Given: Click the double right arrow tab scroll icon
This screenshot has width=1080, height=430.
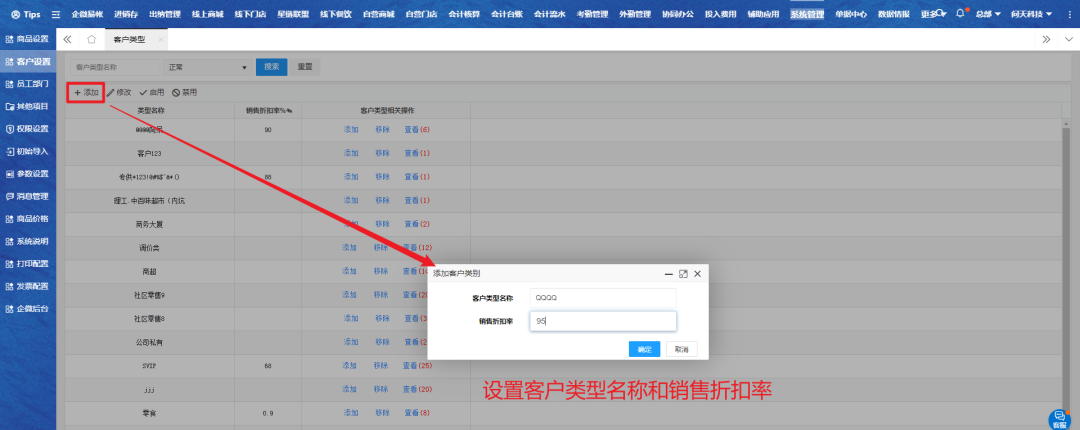Looking at the screenshot, I should tap(1046, 39).
